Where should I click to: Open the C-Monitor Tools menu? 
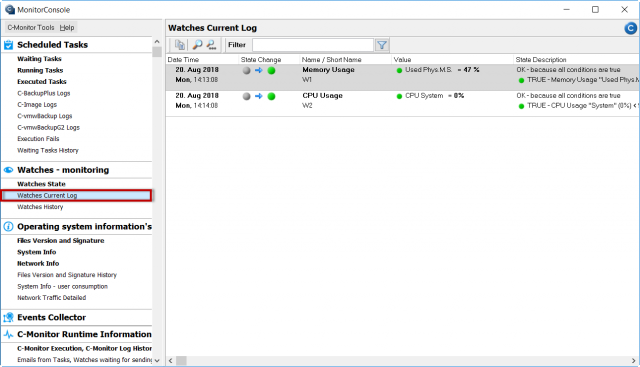coord(31,27)
